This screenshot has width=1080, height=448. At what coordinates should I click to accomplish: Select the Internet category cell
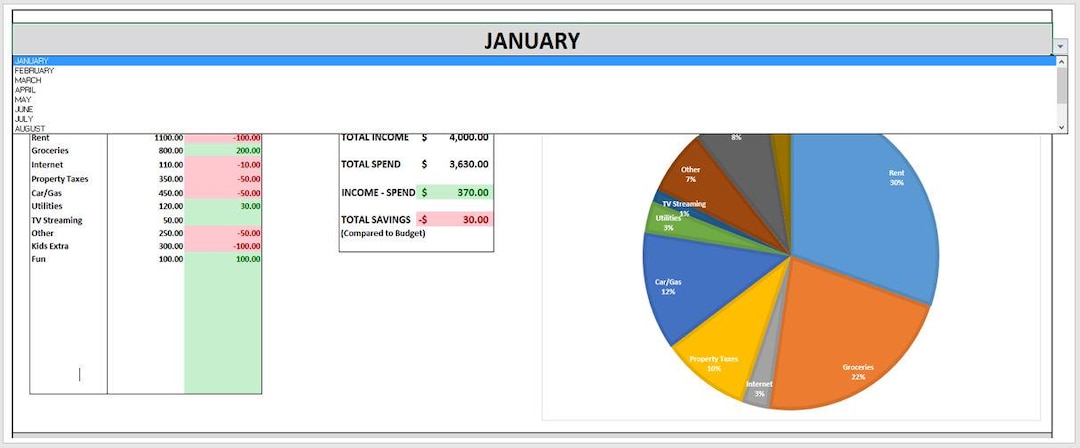click(68, 165)
